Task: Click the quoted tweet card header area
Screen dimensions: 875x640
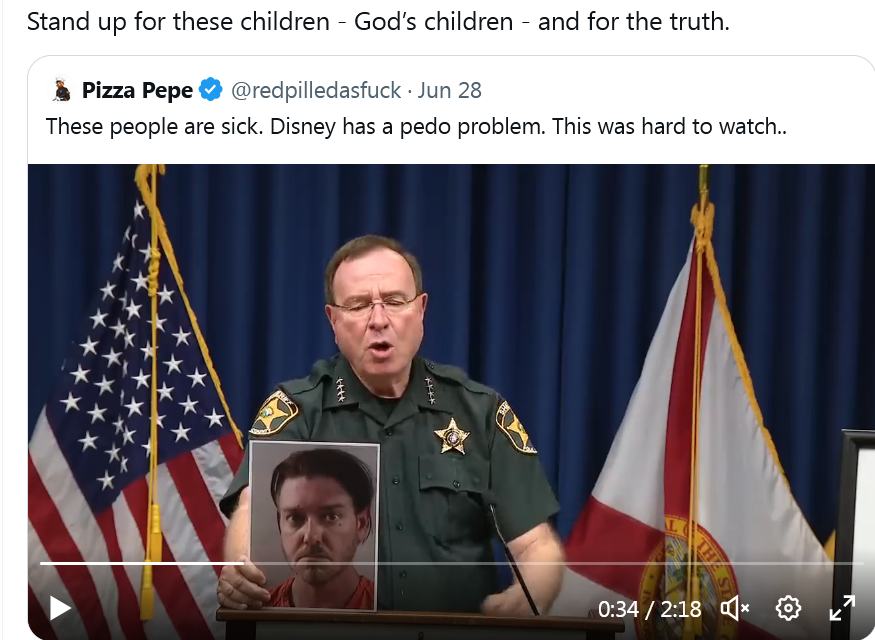Action: [x=267, y=90]
